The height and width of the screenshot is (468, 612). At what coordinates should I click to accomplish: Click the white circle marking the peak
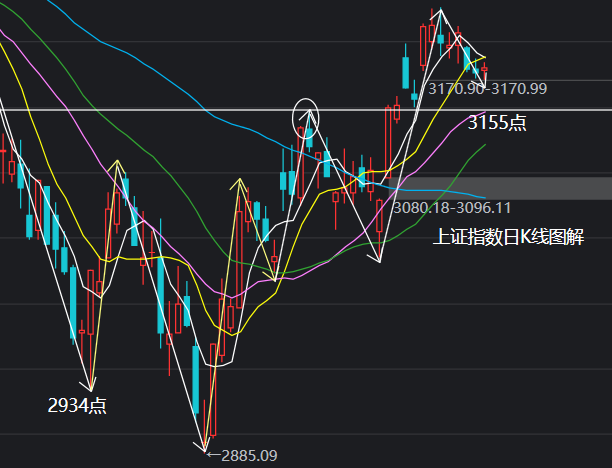306,117
